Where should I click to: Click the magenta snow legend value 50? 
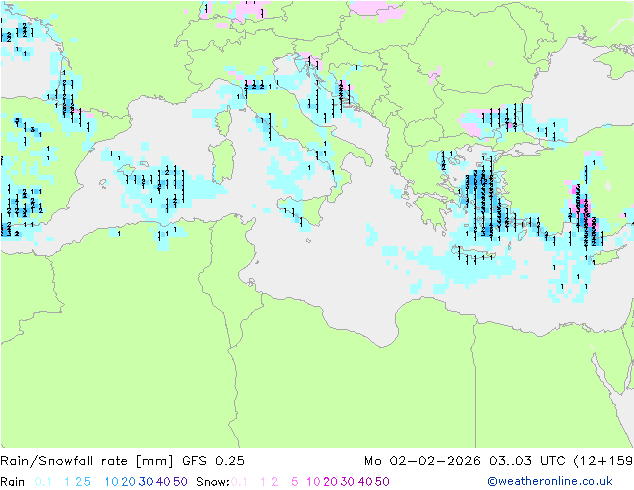pos(382,482)
